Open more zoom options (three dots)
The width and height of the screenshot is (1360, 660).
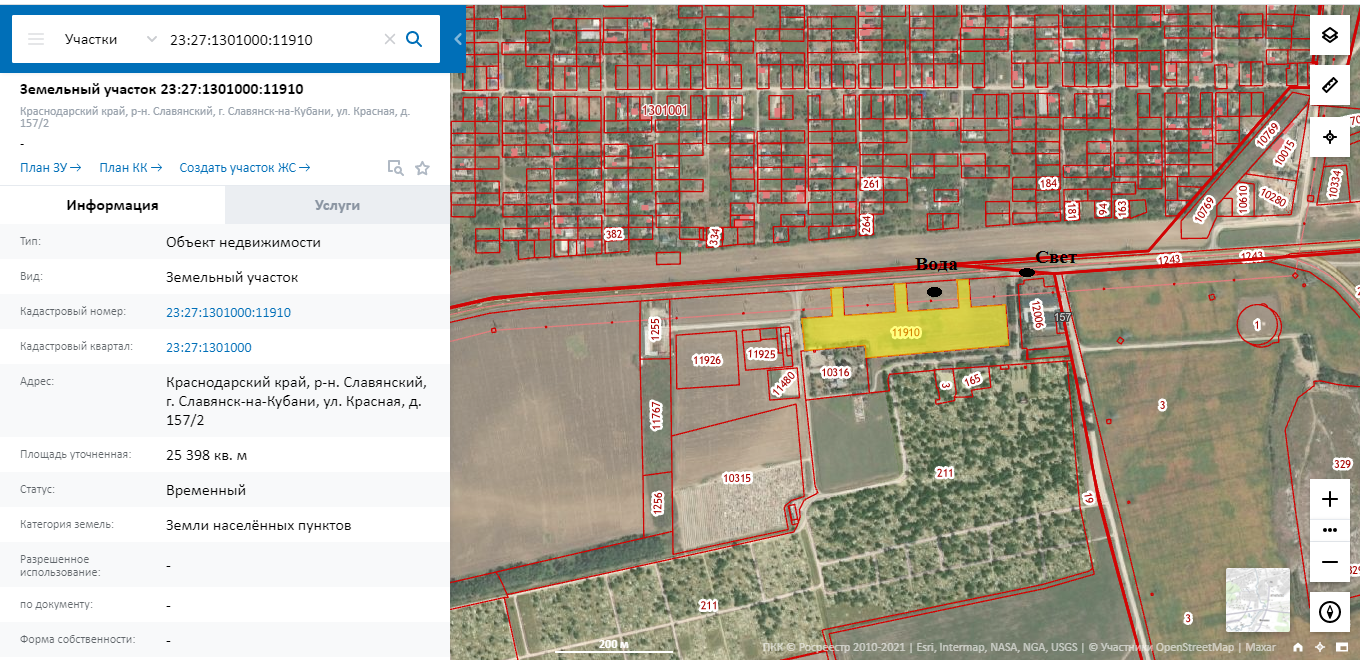click(1329, 530)
